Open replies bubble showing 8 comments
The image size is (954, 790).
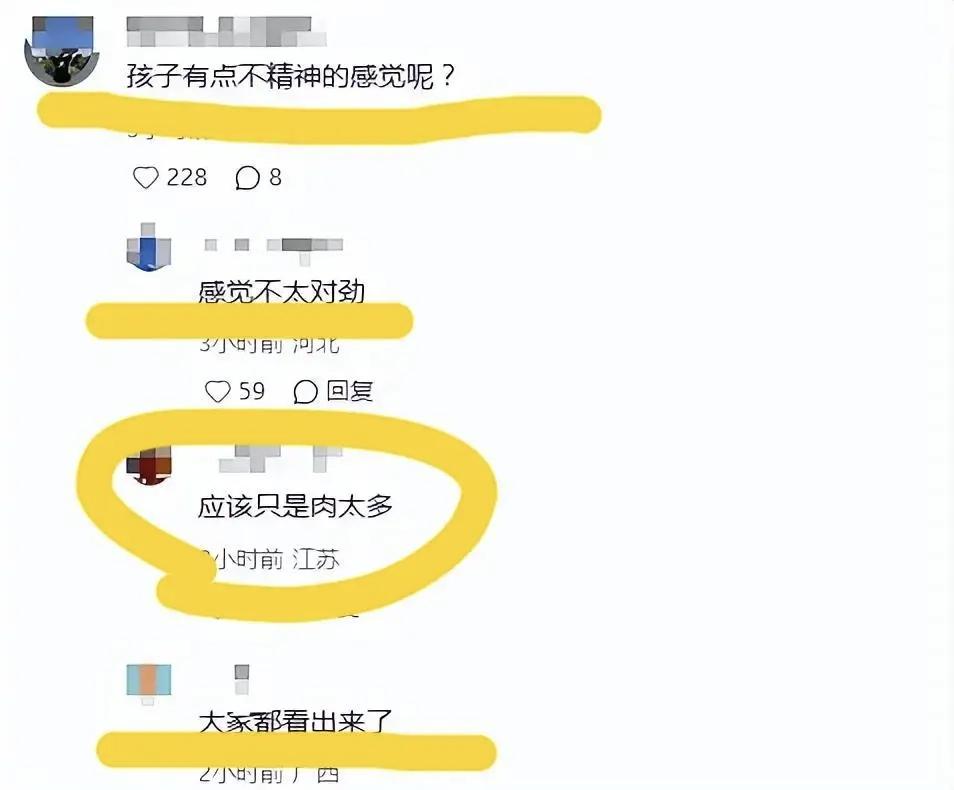pyautogui.click(x=248, y=178)
